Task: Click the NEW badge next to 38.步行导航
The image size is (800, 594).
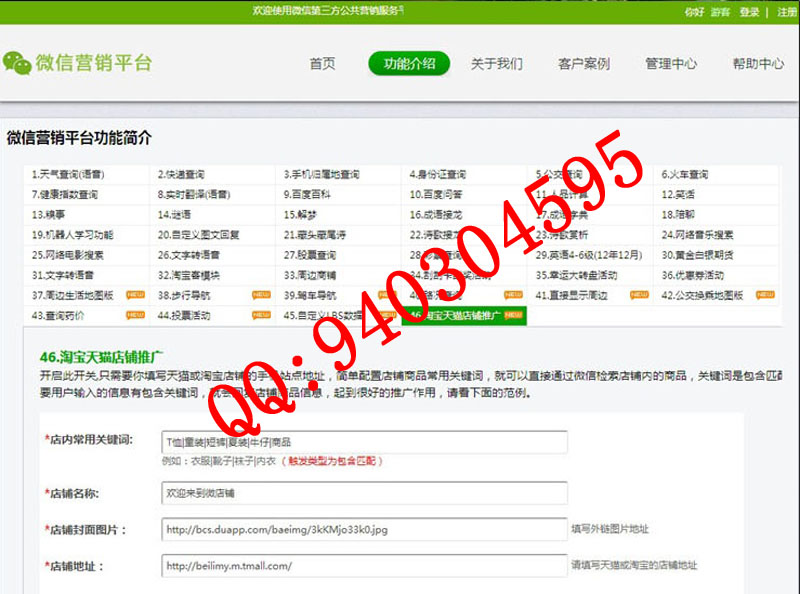Action: pyautogui.click(x=261, y=296)
